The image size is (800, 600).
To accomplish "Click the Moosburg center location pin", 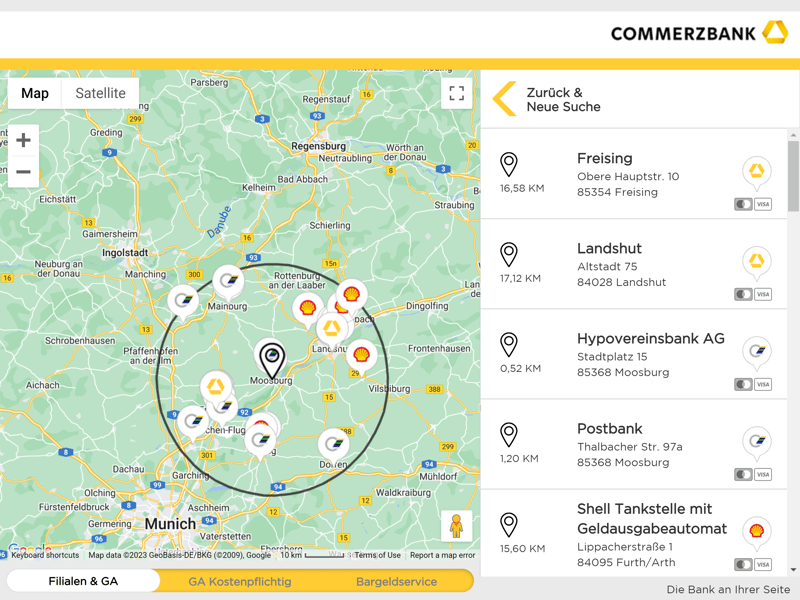I will click(272, 358).
